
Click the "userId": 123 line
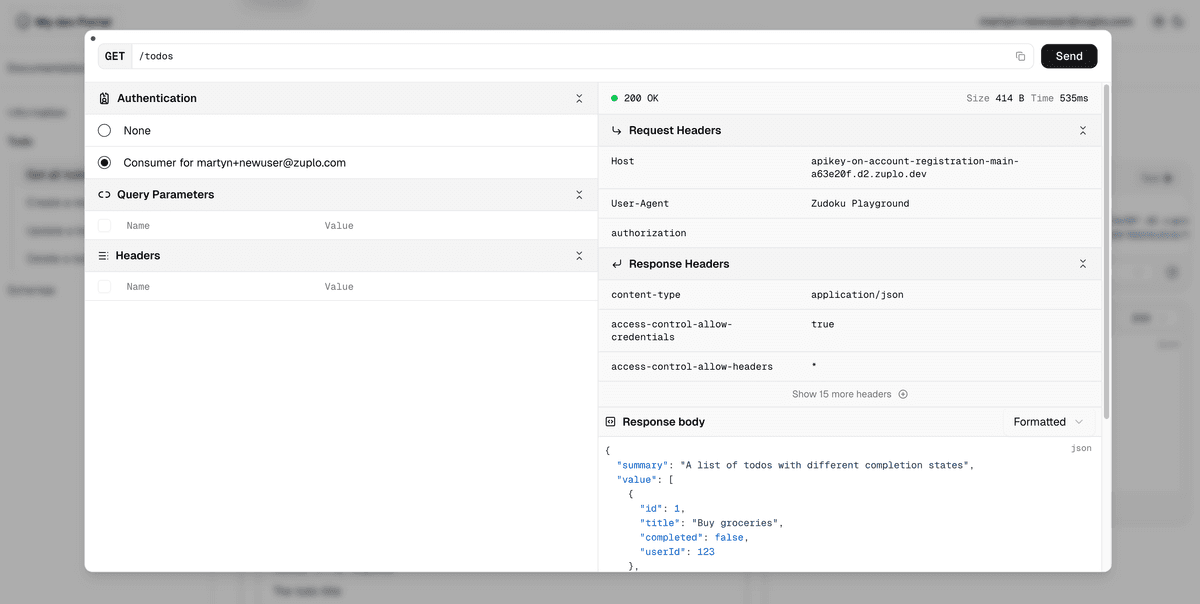(x=677, y=552)
